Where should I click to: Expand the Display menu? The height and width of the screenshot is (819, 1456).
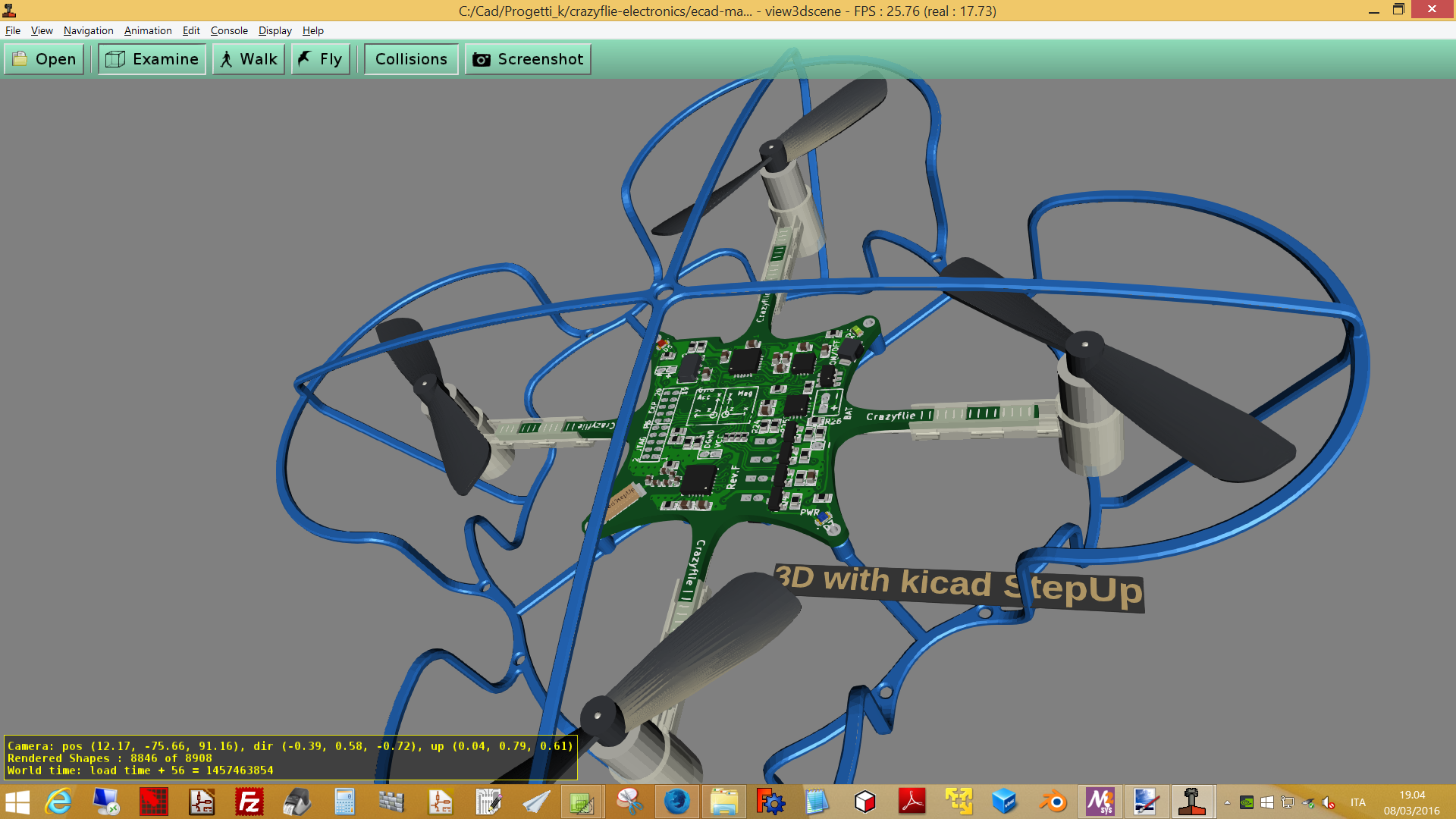pos(275,30)
